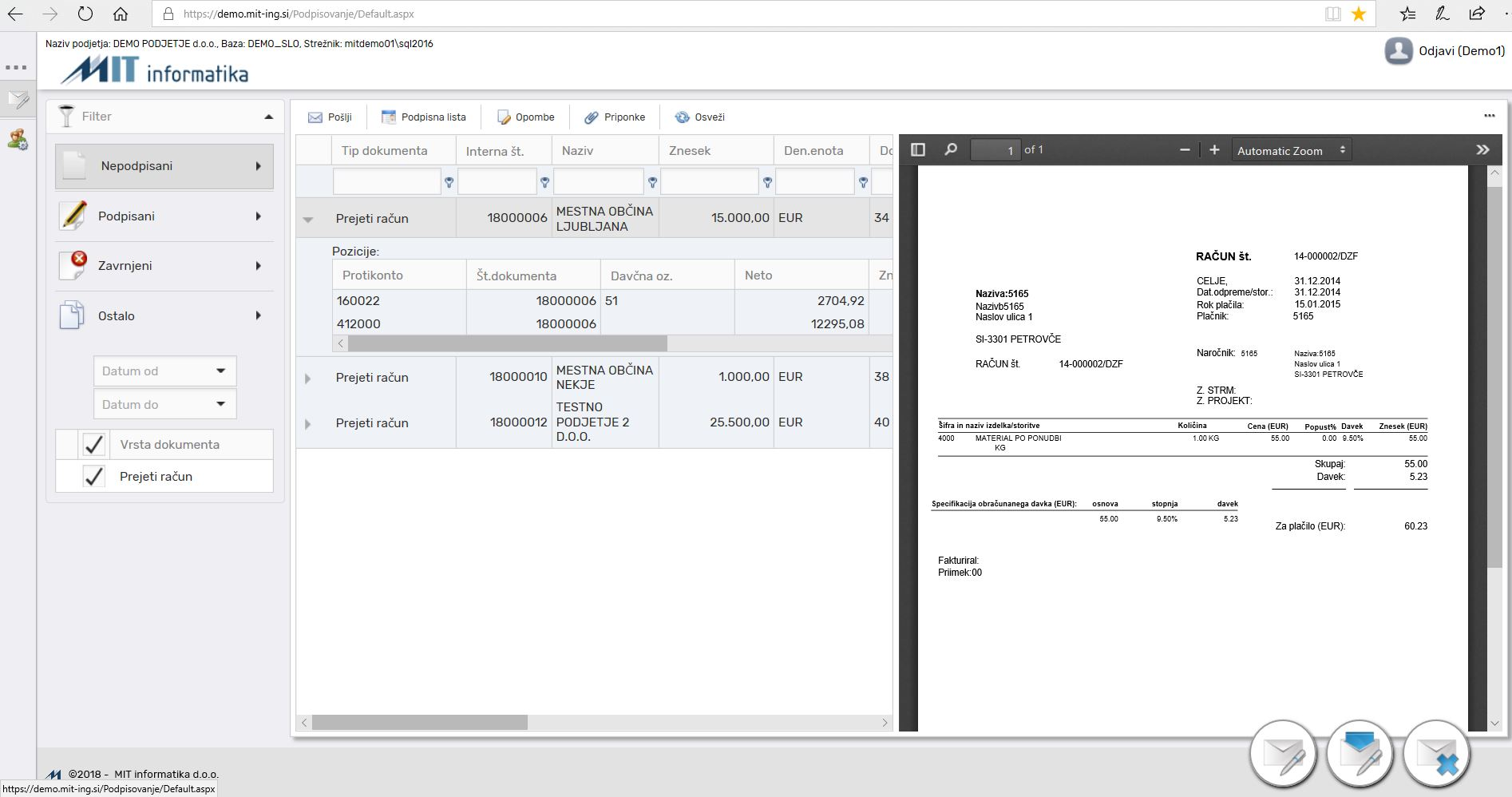Open the Podpisna lista toolbar item

(423, 117)
